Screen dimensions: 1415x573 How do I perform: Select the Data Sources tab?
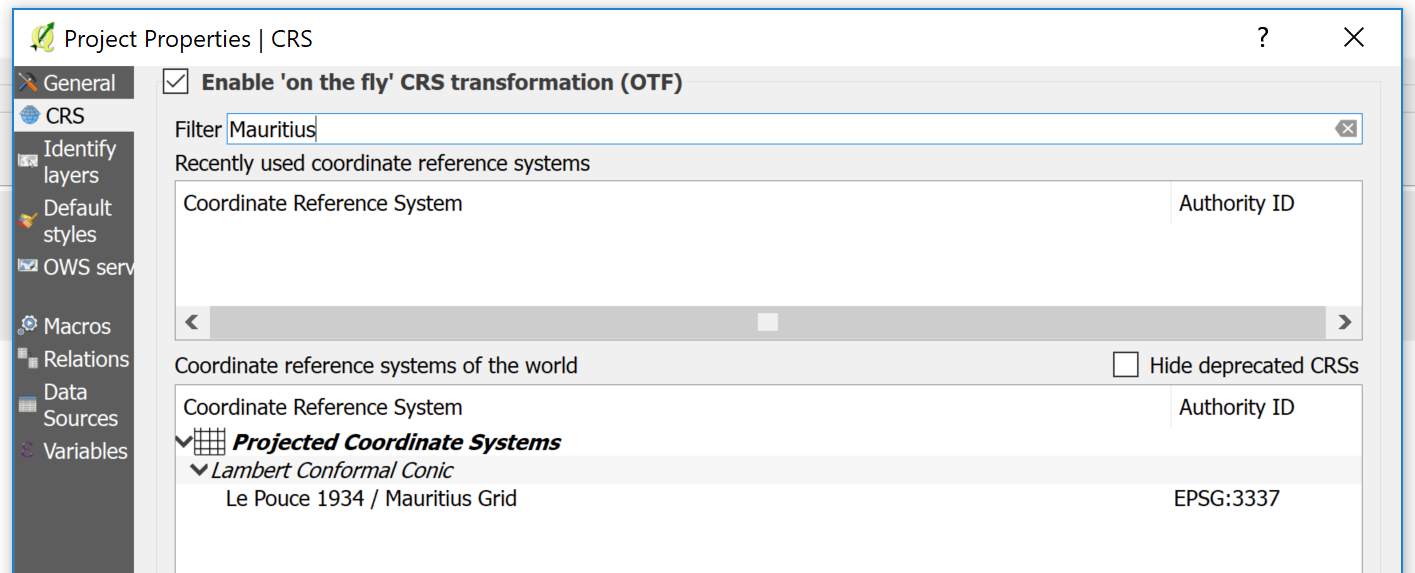point(74,405)
